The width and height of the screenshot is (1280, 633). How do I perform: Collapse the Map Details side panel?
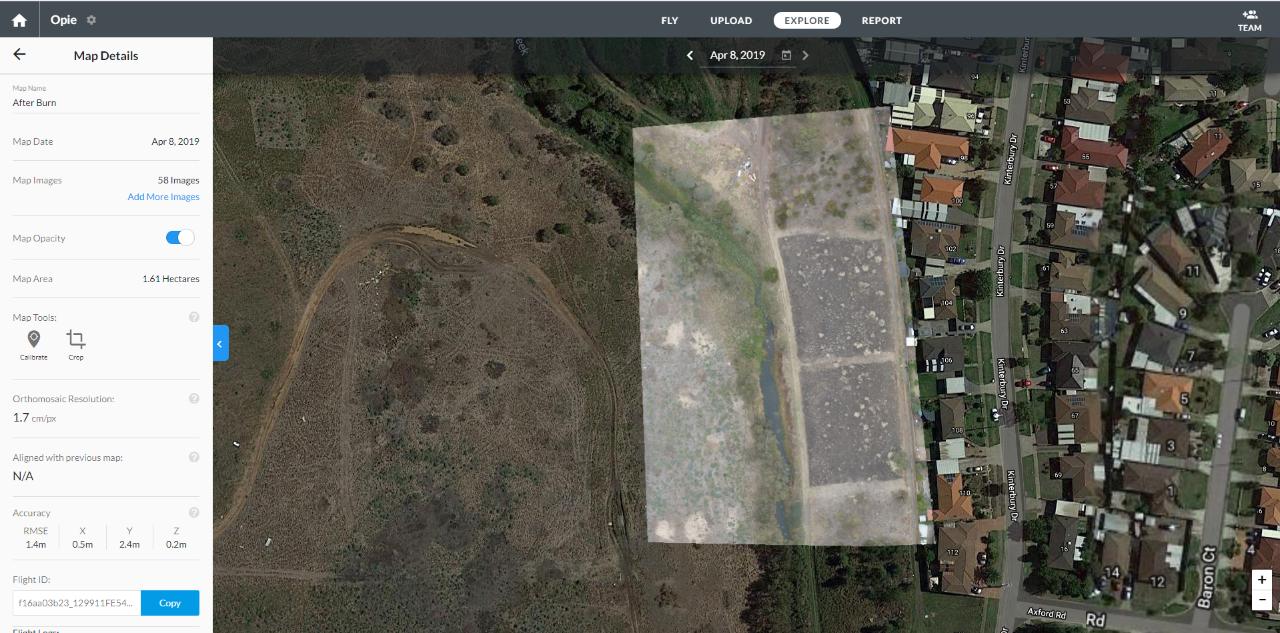pos(221,343)
